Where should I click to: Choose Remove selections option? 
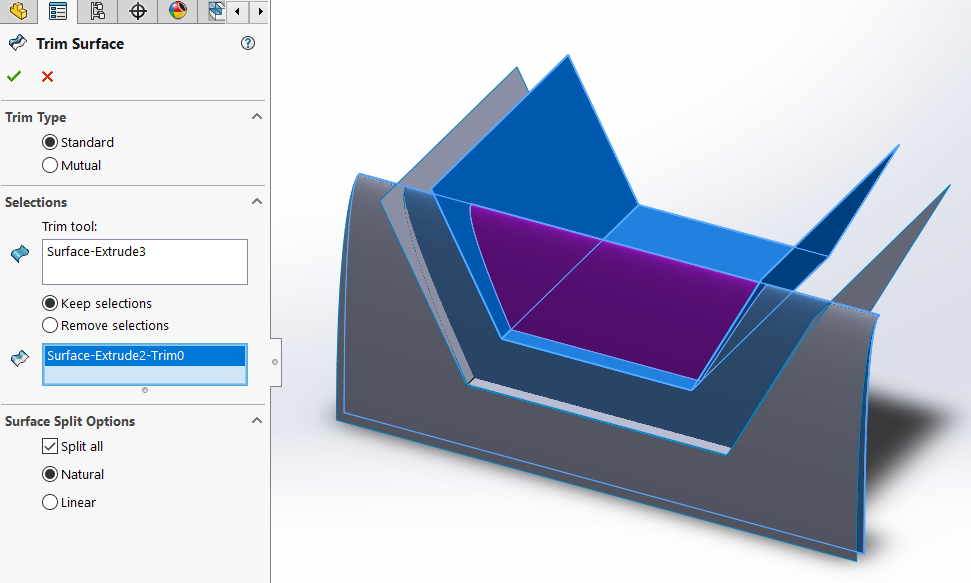[x=50, y=325]
